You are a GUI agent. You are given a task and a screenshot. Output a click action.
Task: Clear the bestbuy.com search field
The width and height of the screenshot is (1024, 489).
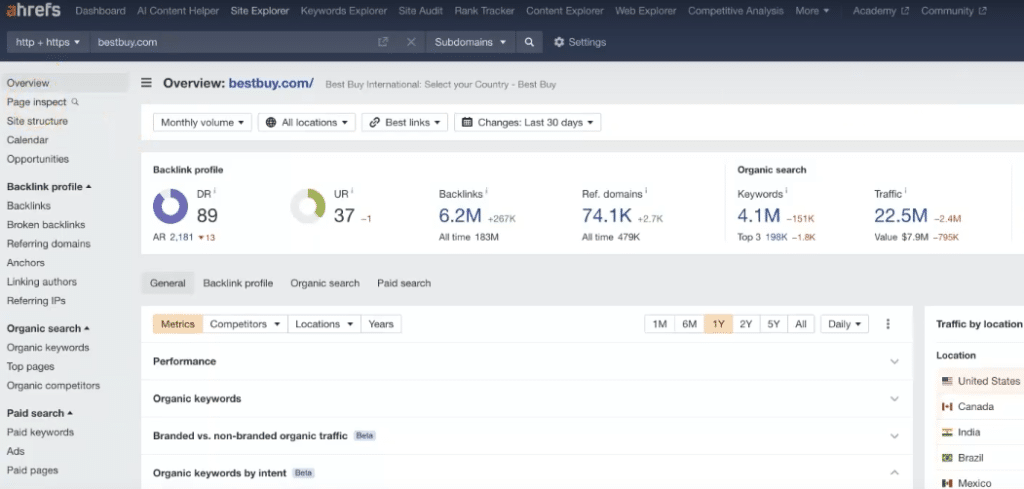(411, 42)
